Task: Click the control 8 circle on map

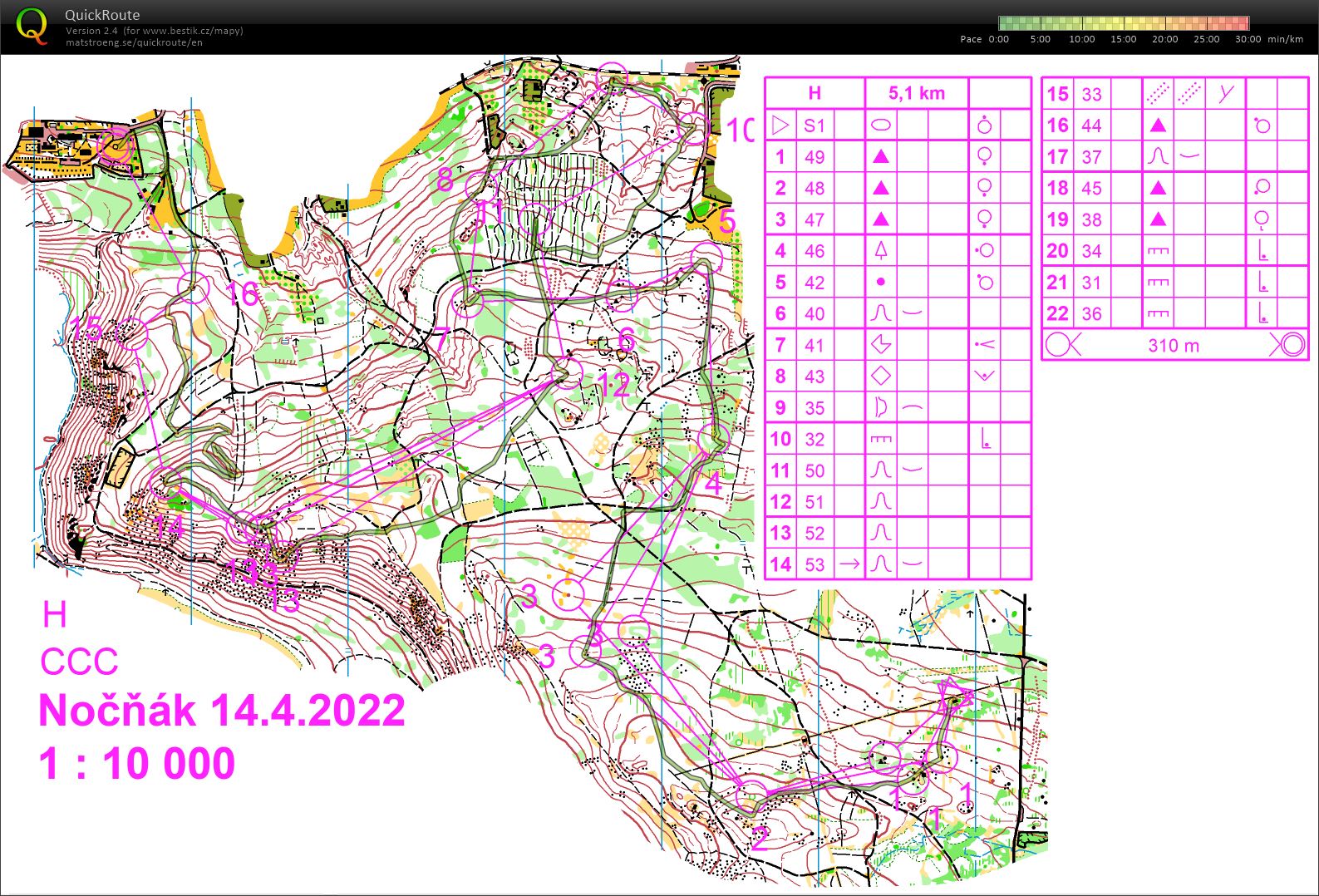Action: [481, 185]
